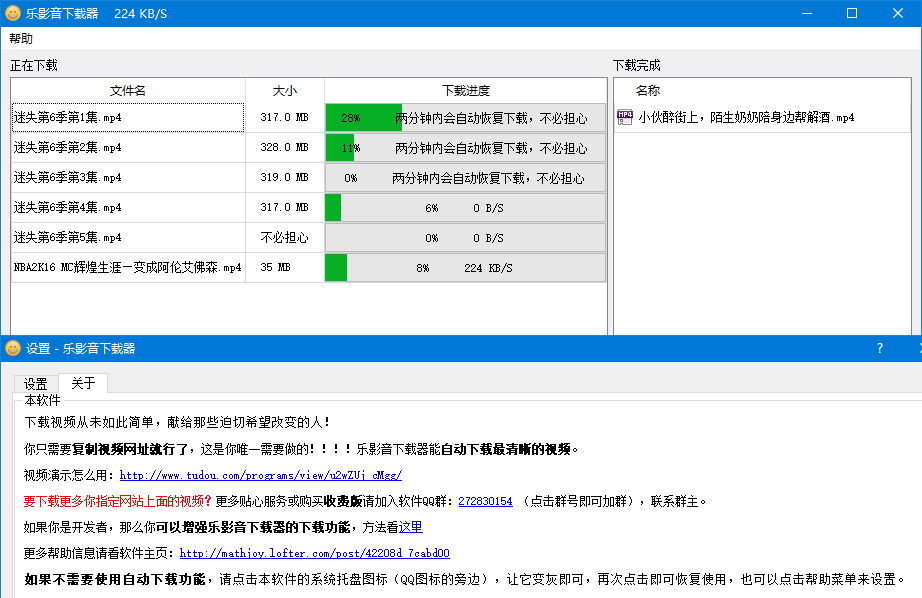
Task: Join QQ group via the 272830154 link
Action: click(485, 503)
